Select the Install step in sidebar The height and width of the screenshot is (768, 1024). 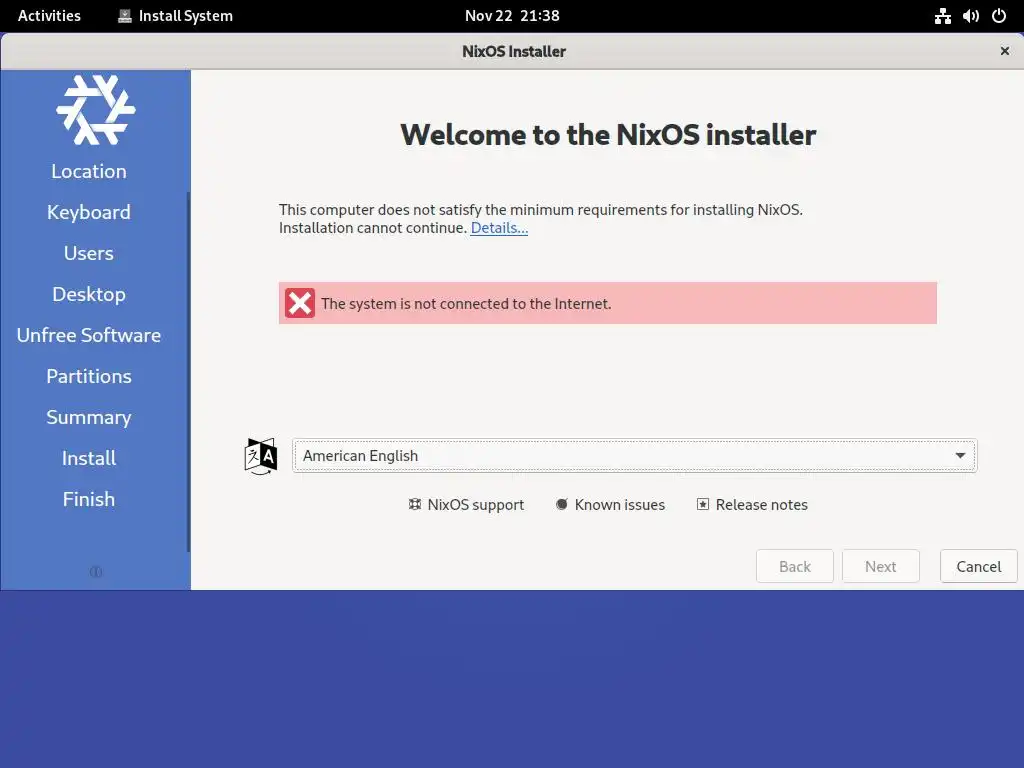(x=89, y=458)
